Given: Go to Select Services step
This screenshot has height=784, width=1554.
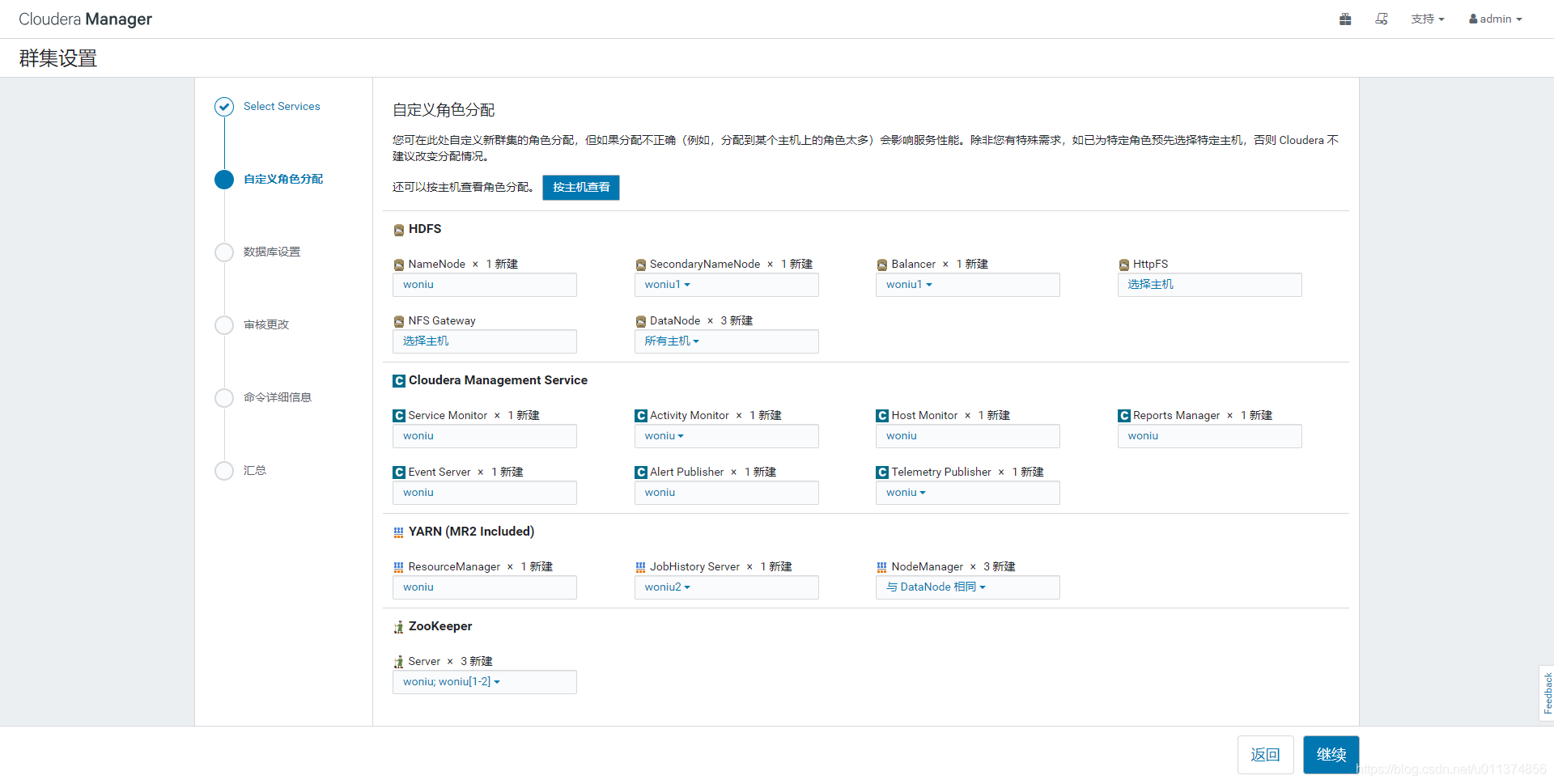Looking at the screenshot, I should click(282, 106).
